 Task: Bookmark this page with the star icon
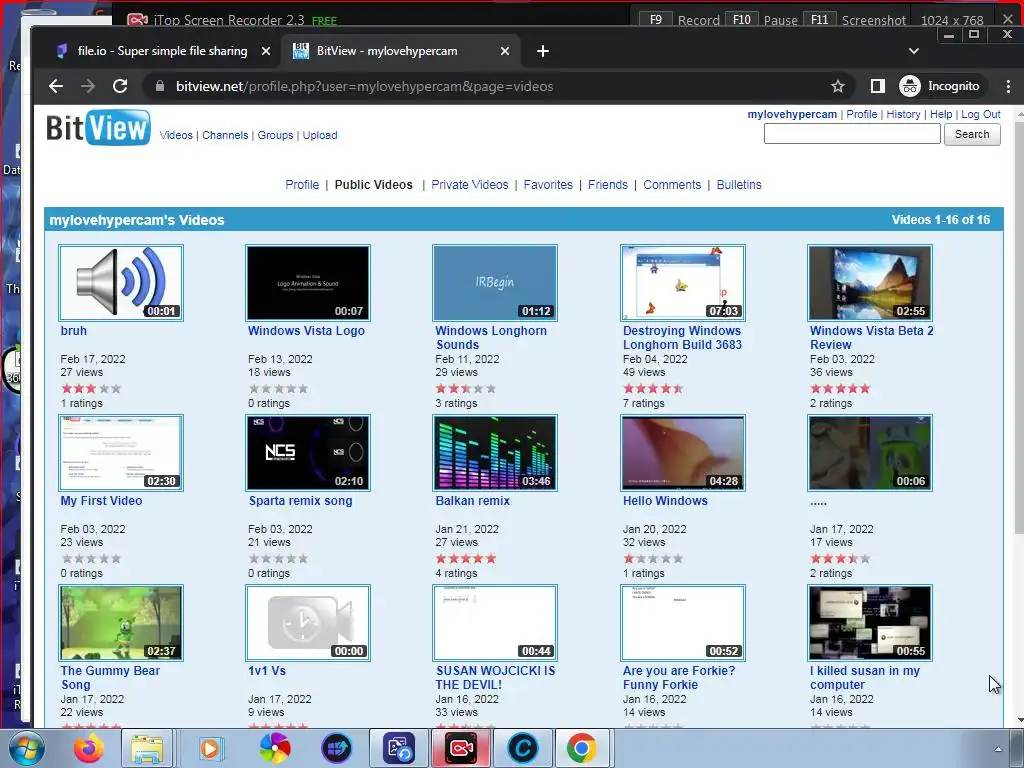(x=838, y=86)
